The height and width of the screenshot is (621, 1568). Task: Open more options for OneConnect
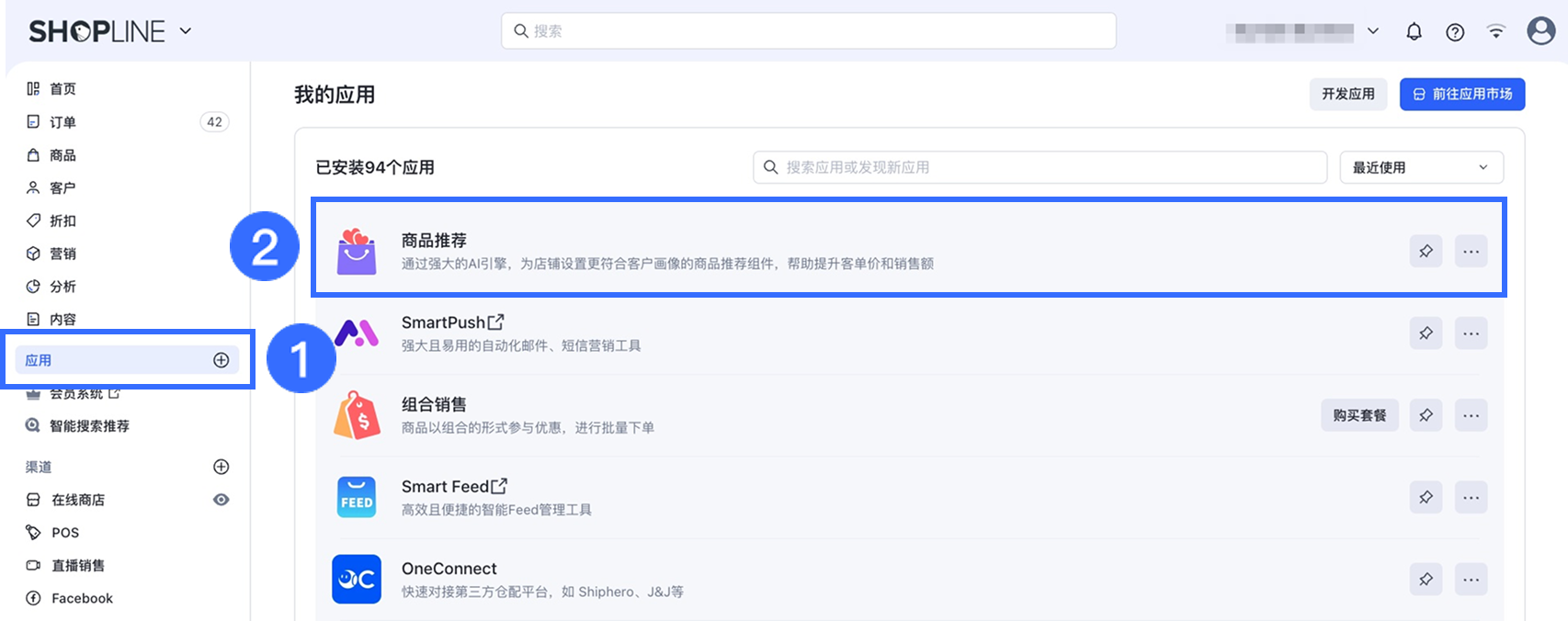coord(1471,579)
